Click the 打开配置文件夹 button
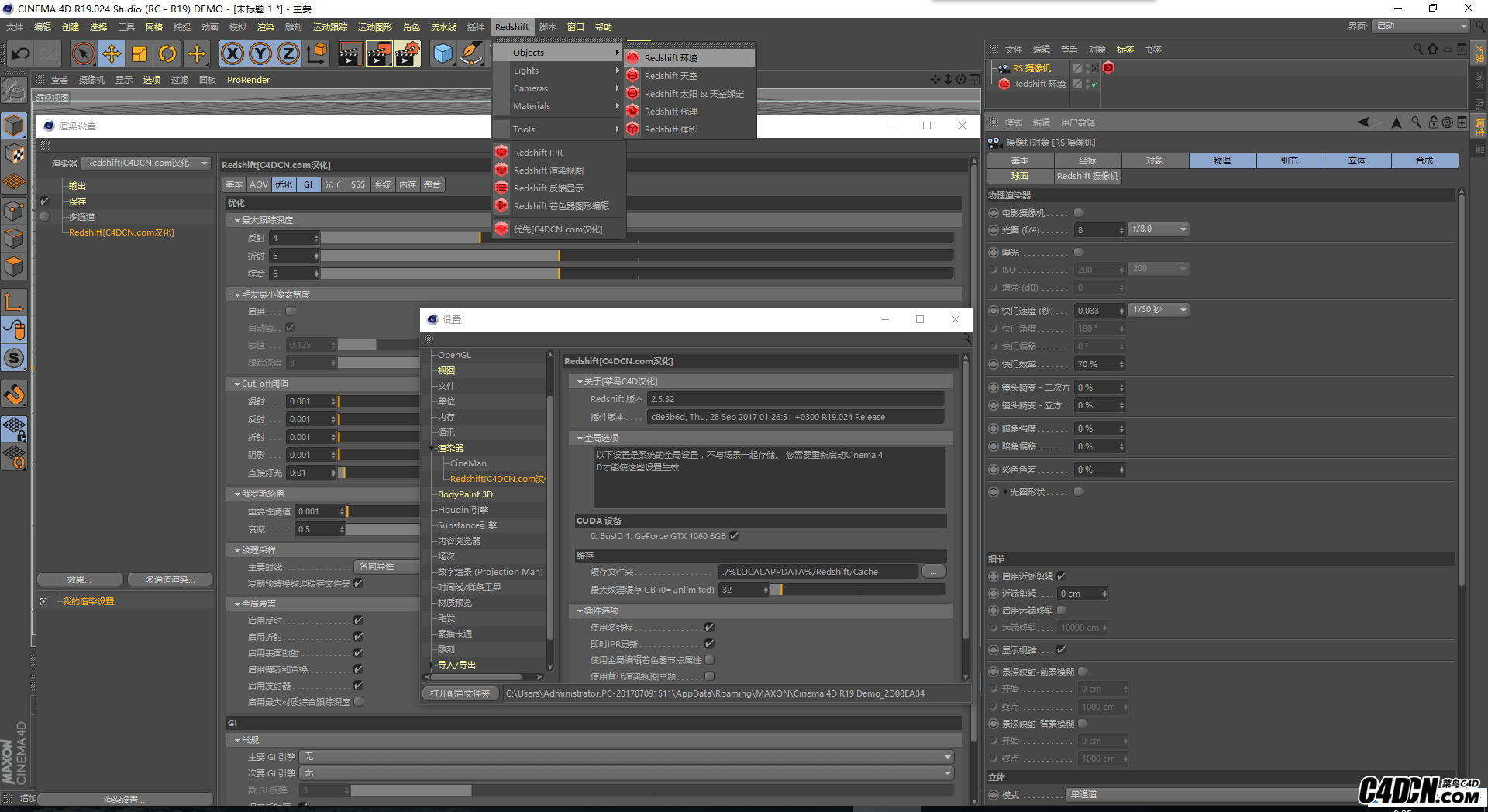This screenshot has width=1488, height=812. coord(460,693)
